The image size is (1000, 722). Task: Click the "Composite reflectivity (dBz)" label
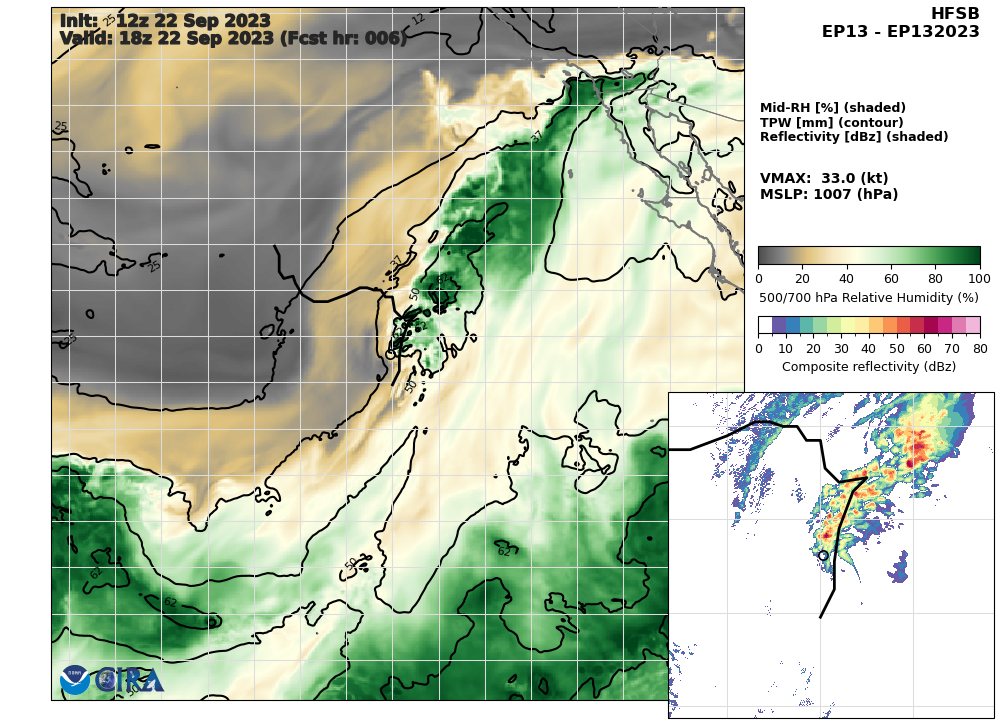869,367
